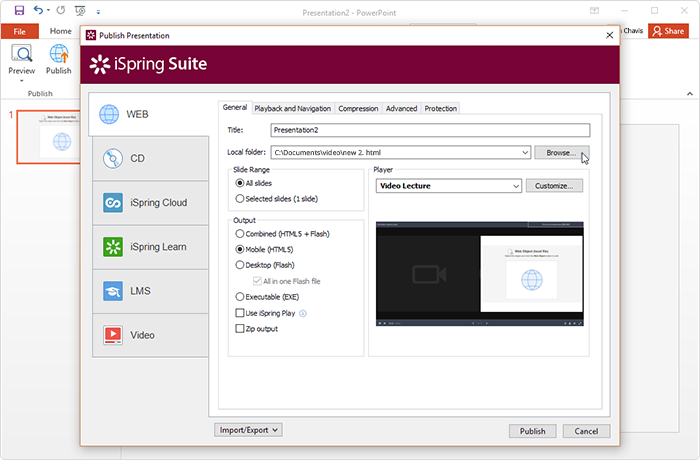This screenshot has height=460, width=700.
Task: Select the Video play icon
Action: point(112,335)
